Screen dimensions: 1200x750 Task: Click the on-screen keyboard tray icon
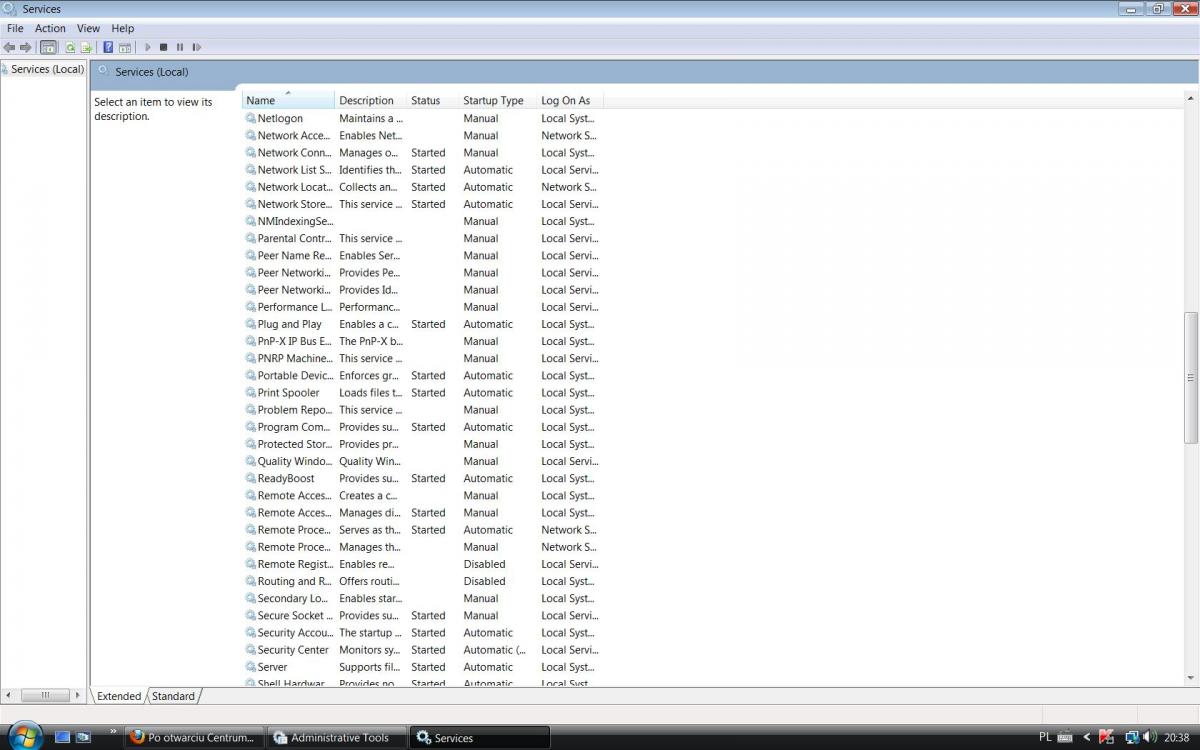tap(1065, 737)
